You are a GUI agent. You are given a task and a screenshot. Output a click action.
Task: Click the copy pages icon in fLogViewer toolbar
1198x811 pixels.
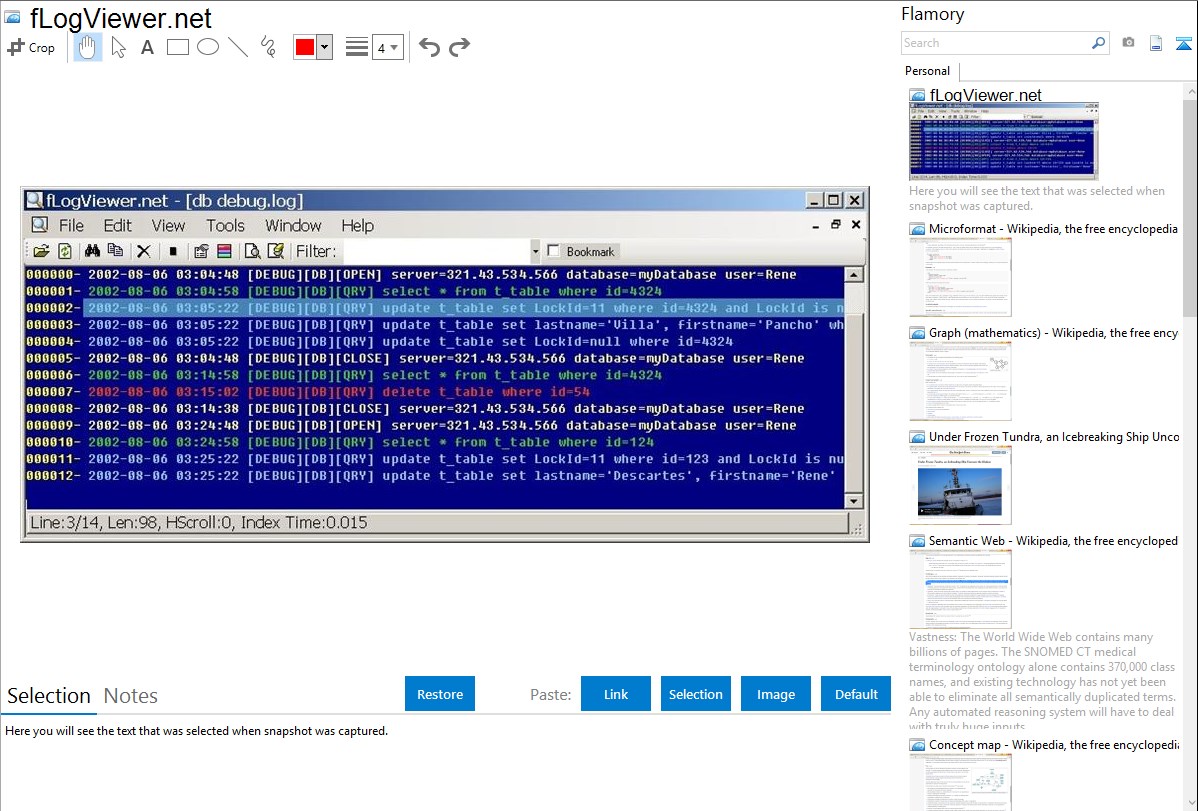coord(115,251)
